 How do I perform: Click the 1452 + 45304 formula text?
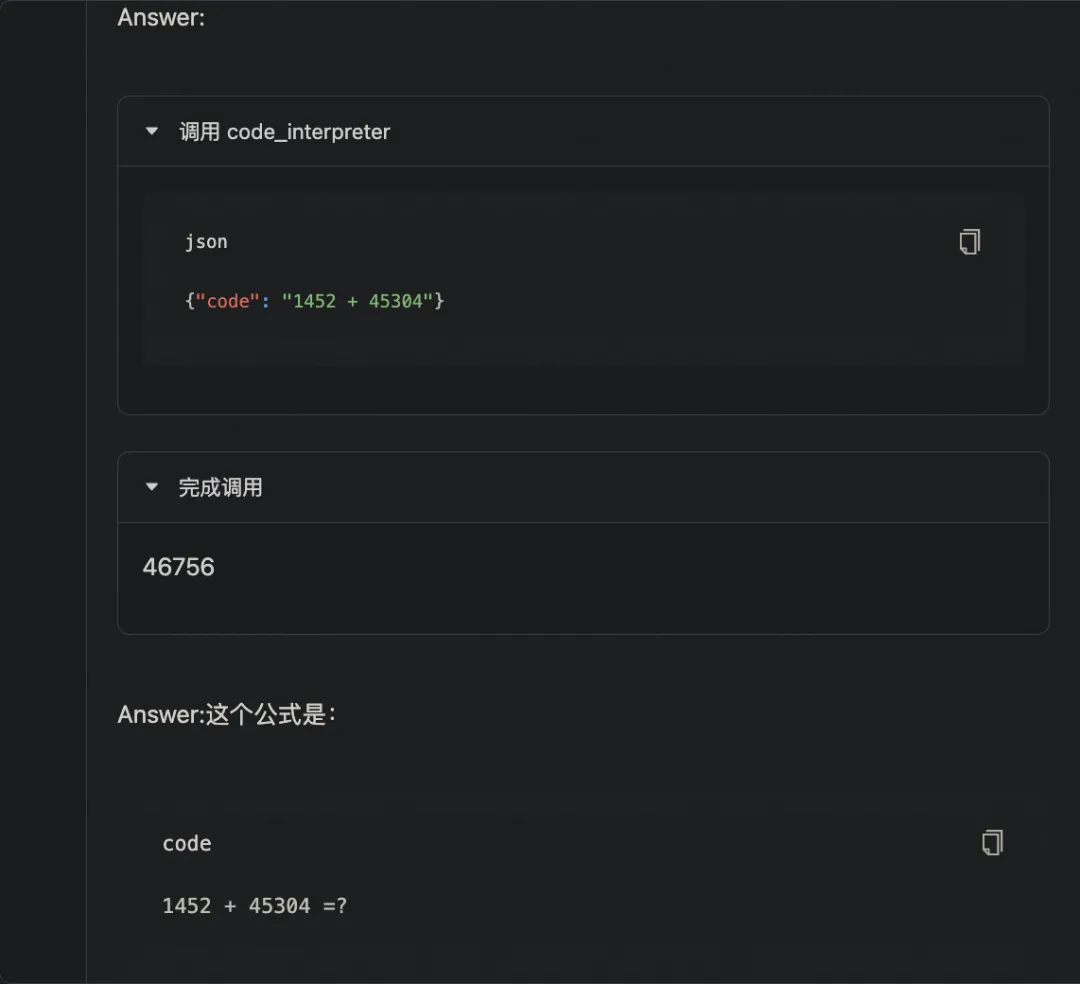[254, 905]
